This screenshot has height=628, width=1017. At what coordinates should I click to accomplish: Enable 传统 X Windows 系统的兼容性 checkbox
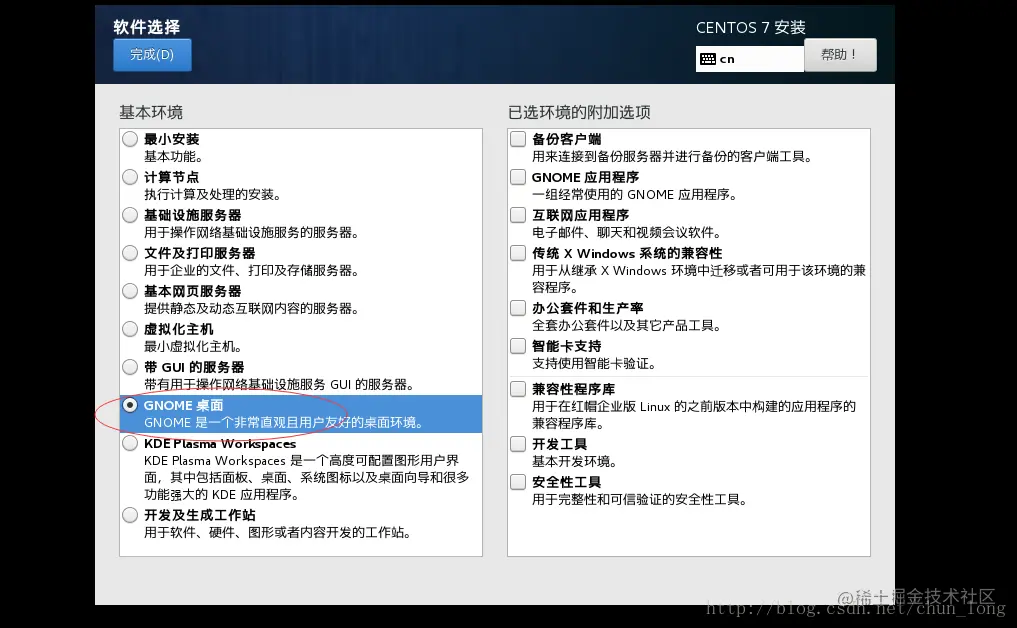click(518, 253)
